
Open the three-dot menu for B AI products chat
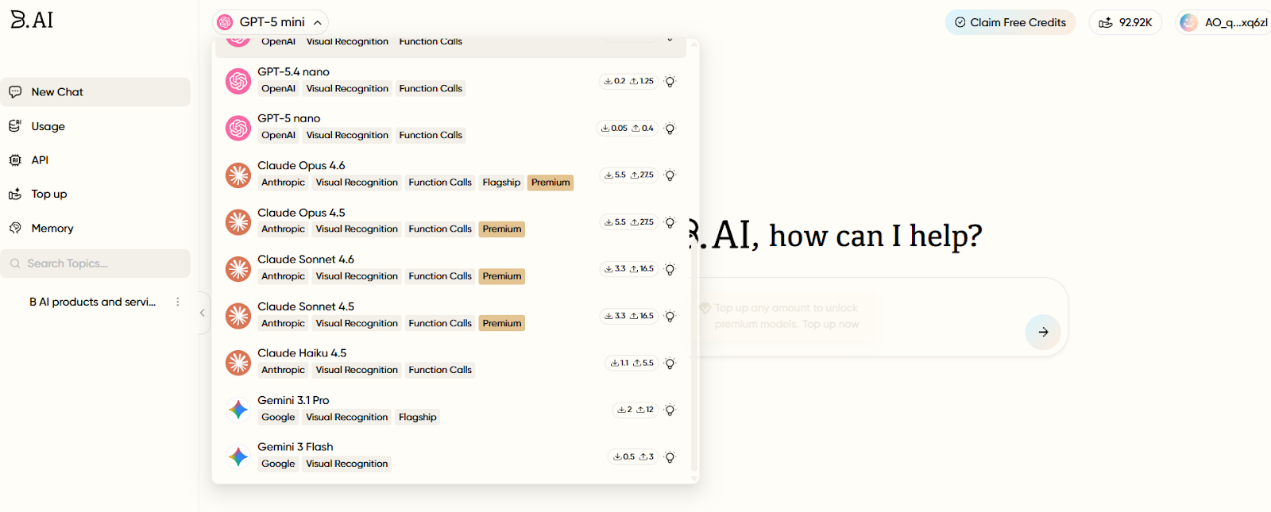(x=178, y=302)
